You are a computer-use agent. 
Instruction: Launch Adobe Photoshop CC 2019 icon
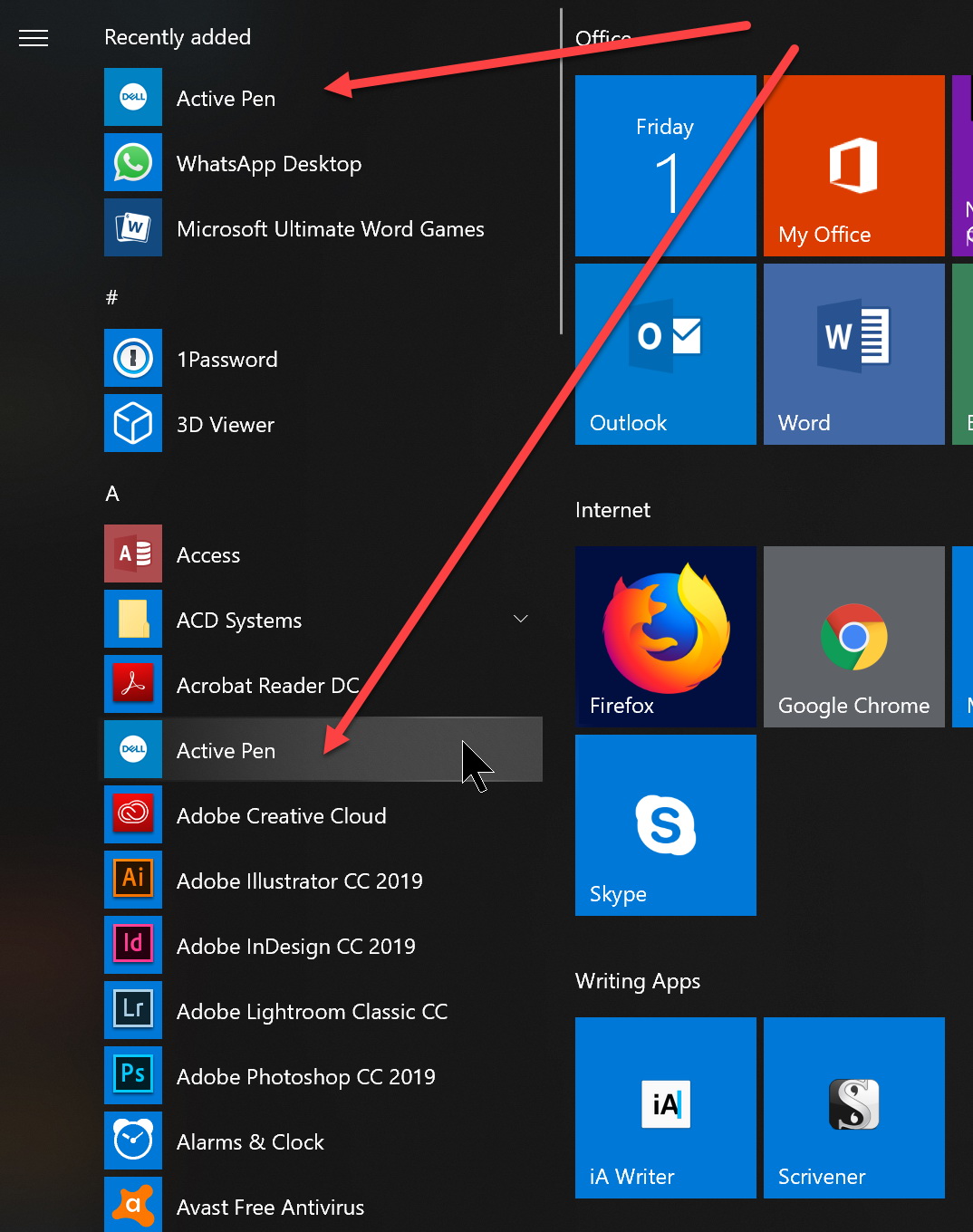point(133,1075)
